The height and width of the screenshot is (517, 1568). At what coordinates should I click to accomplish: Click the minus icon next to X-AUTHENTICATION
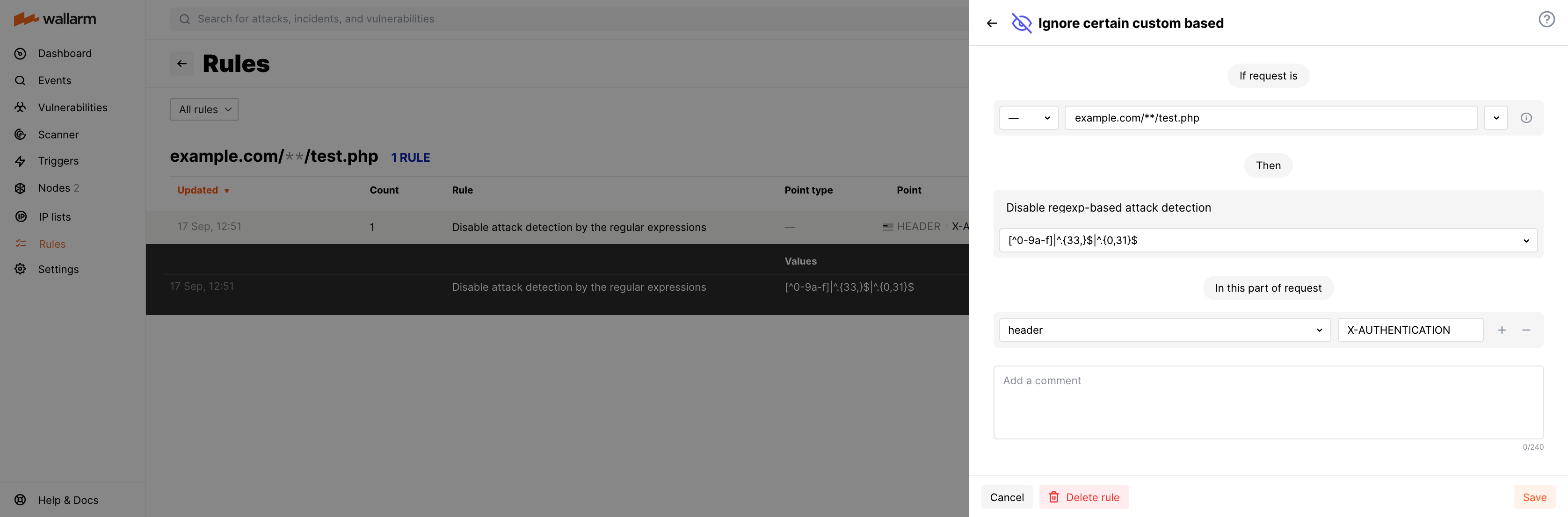tap(1526, 330)
